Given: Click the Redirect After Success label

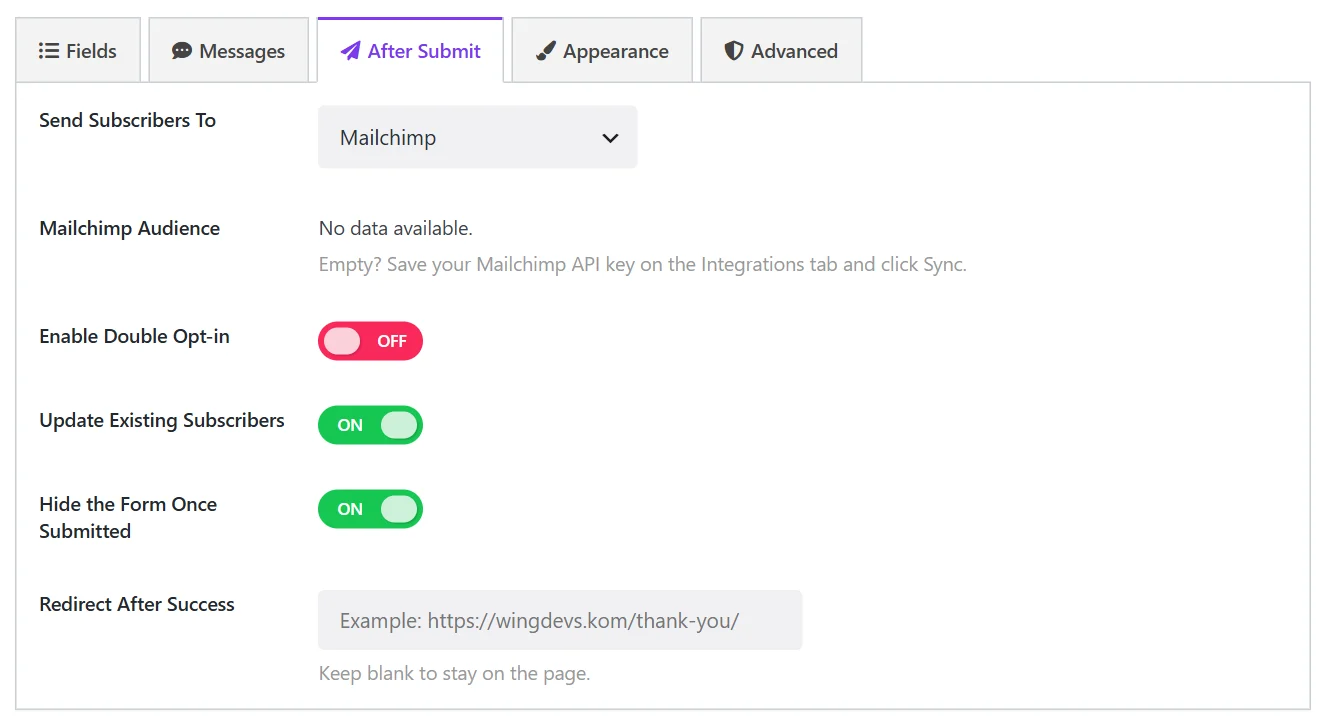Looking at the screenshot, I should [137, 604].
